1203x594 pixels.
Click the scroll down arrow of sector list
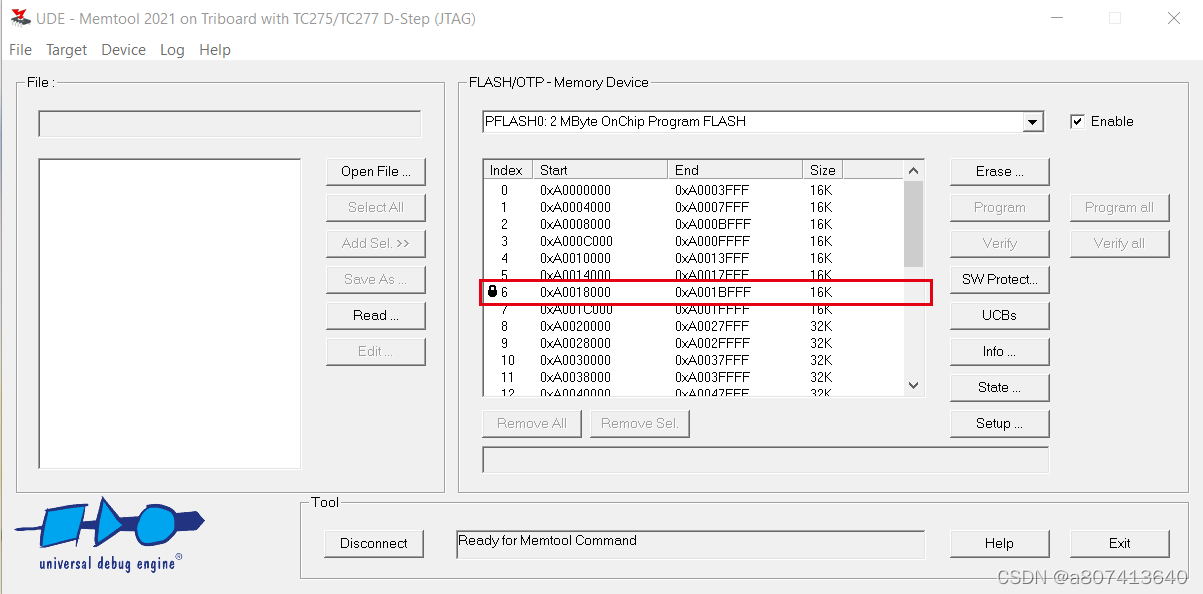point(913,385)
